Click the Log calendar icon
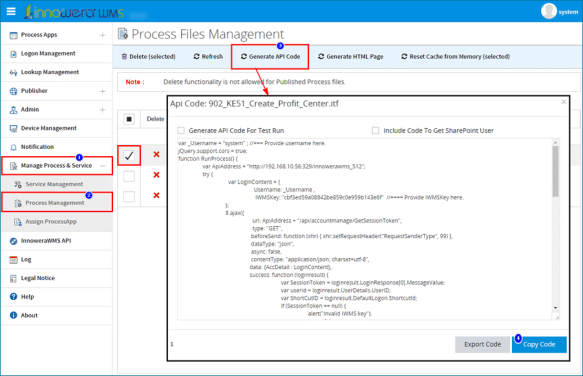This screenshot has width=583, height=376. (13, 260)
